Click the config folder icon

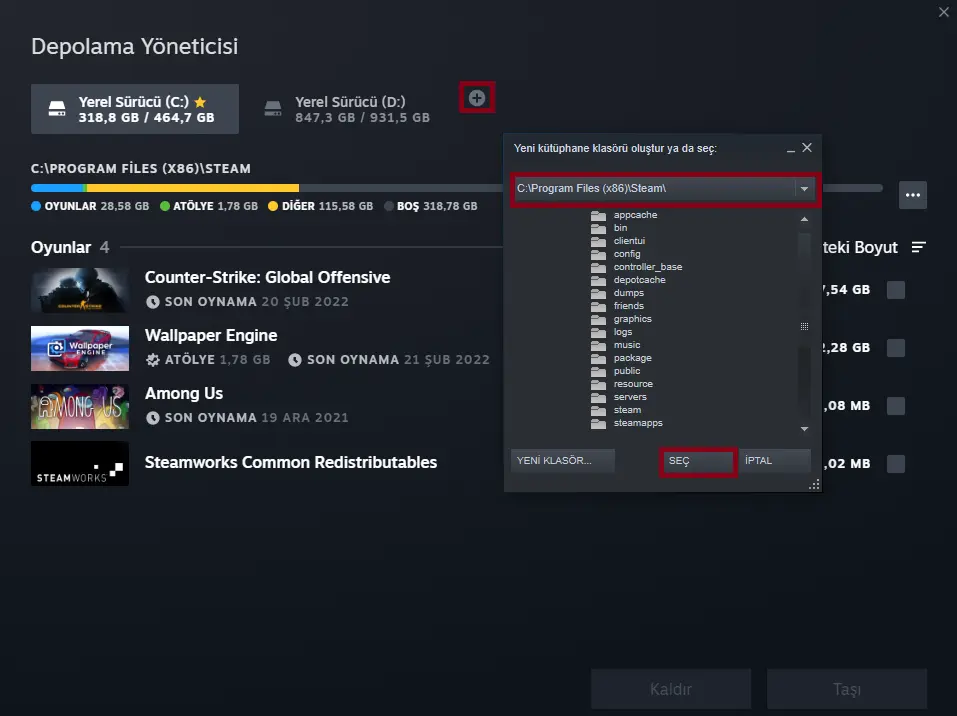point(598,255)
